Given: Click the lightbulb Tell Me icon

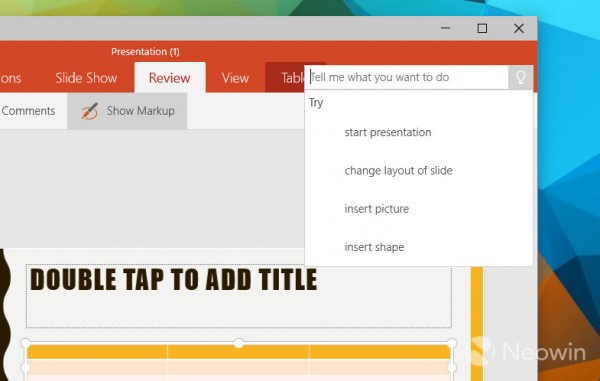Looking at the screenshot, I should pos(520,78).
